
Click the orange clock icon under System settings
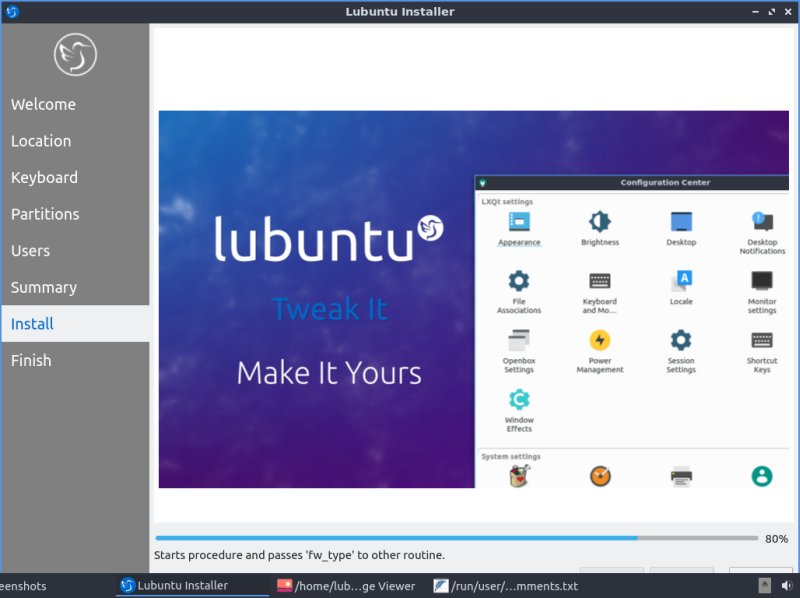point(600,477)
